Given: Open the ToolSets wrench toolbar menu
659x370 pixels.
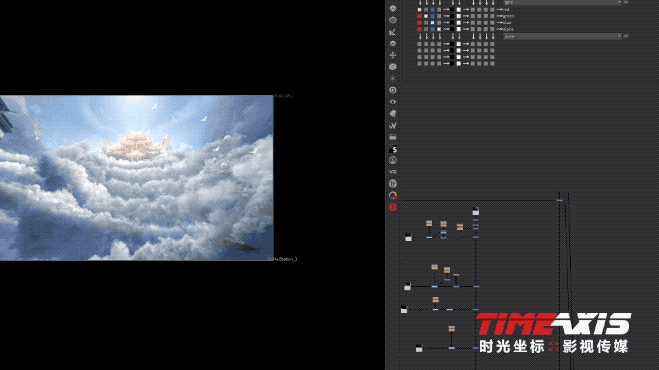Looking at the screenshot, I should 393,125.
